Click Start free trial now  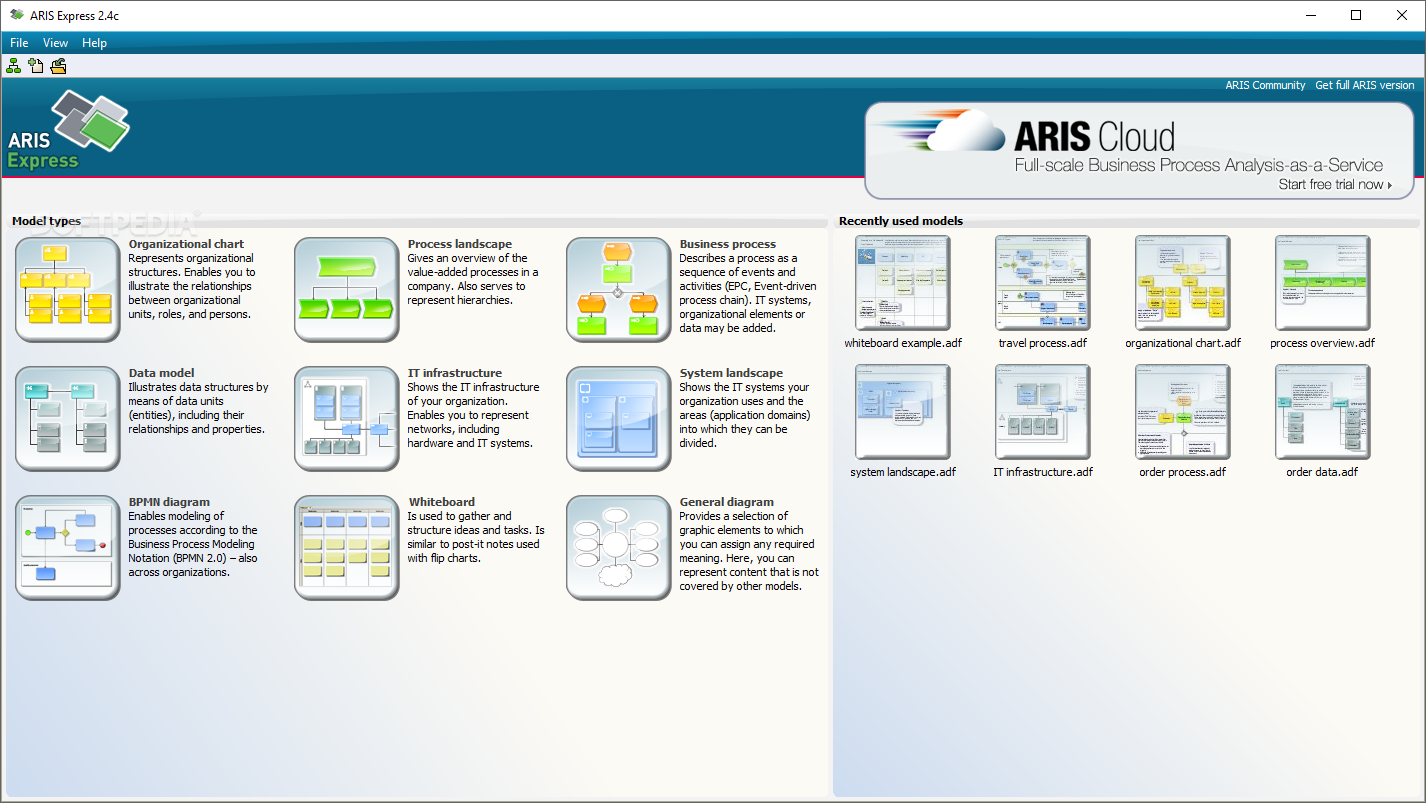click(x=1335, y=184)
